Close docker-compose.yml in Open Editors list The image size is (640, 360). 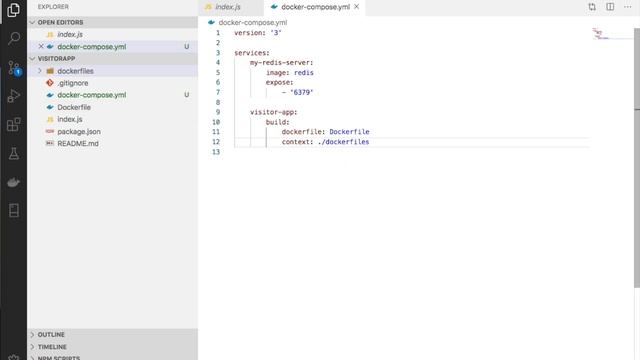[x=41, y=47]
